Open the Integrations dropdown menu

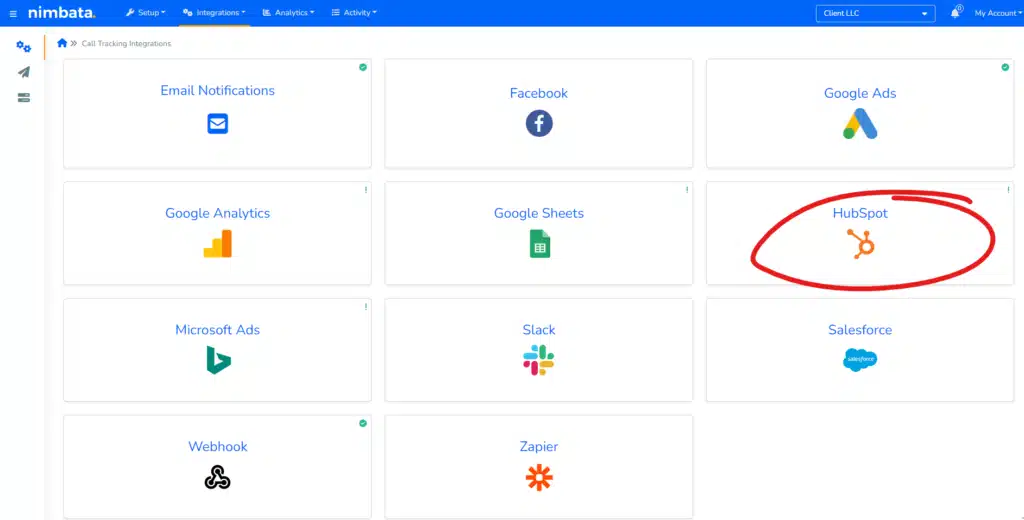[214, 12]
